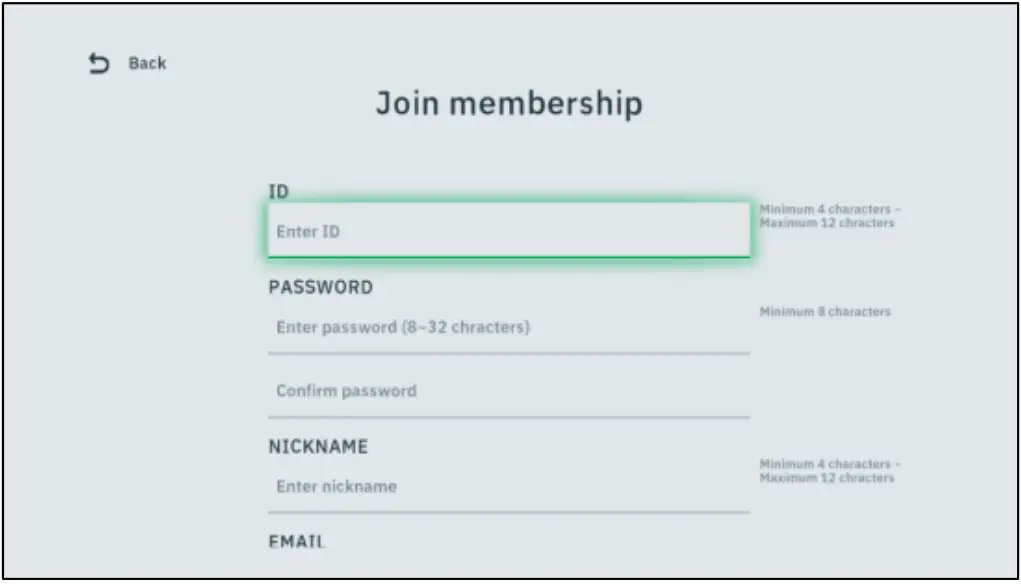Click the Enter password field

pos(508,326)
